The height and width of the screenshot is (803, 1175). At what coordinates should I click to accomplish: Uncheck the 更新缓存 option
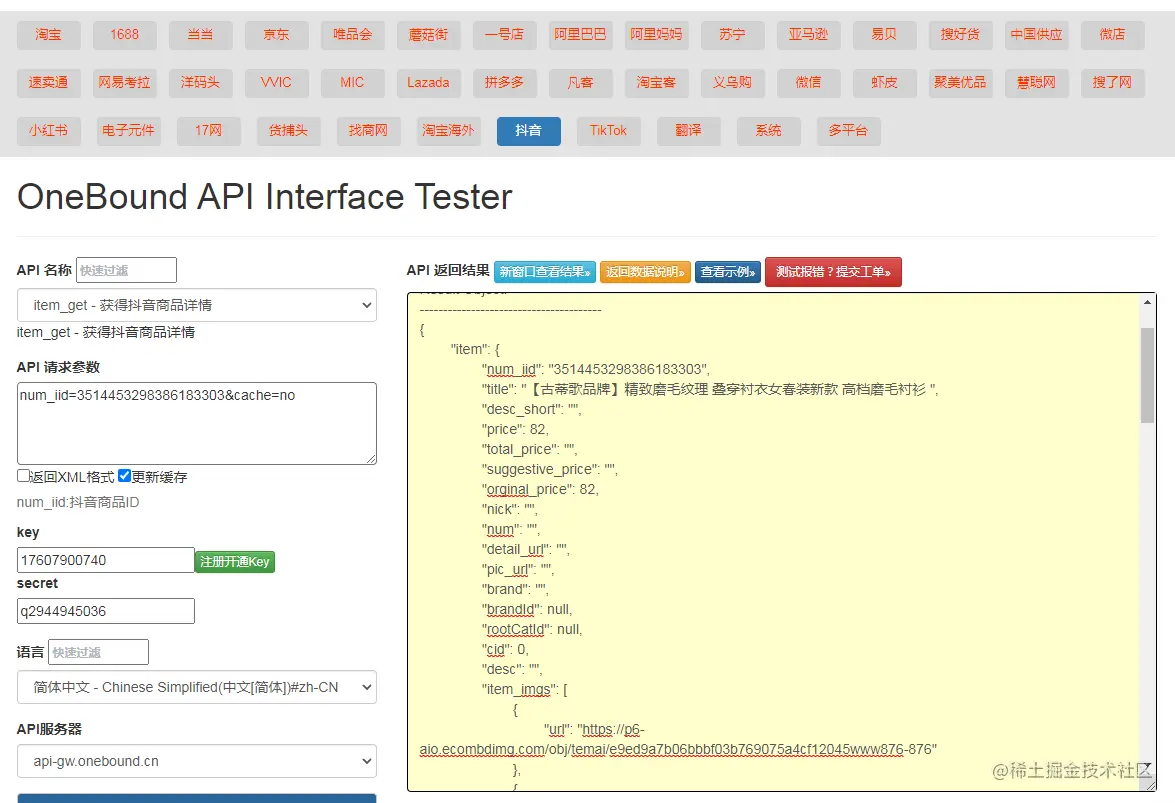pos(124,476)
